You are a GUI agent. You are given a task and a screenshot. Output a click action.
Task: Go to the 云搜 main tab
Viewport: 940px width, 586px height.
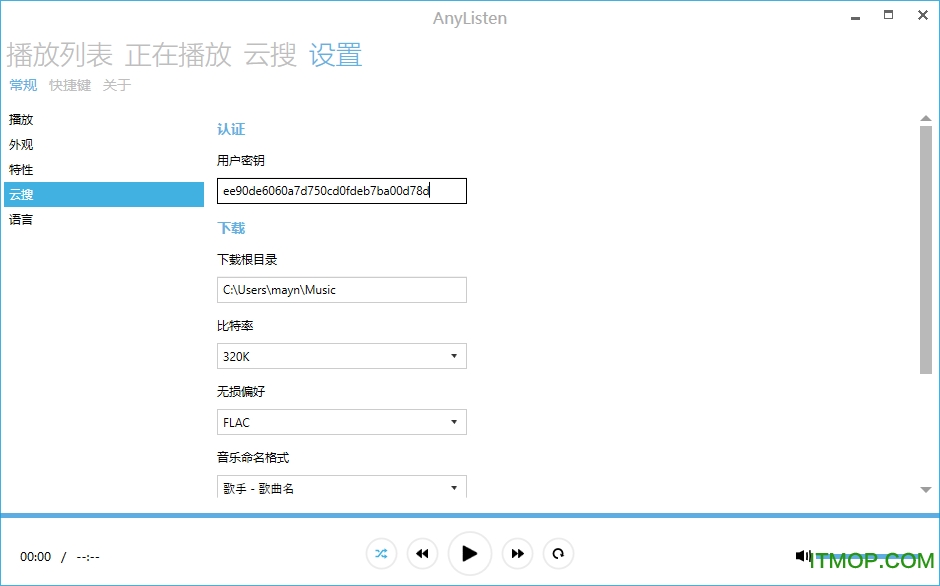[270, 55]
